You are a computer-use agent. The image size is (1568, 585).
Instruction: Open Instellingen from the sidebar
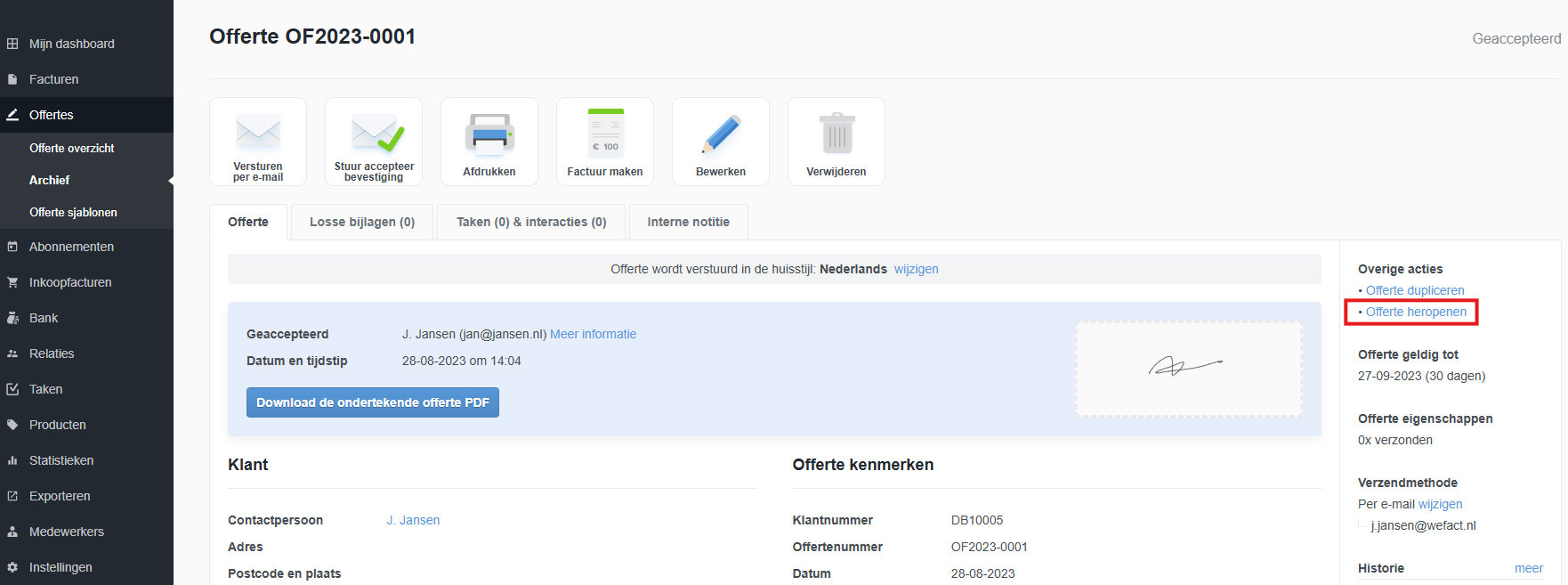click(61, 567)
